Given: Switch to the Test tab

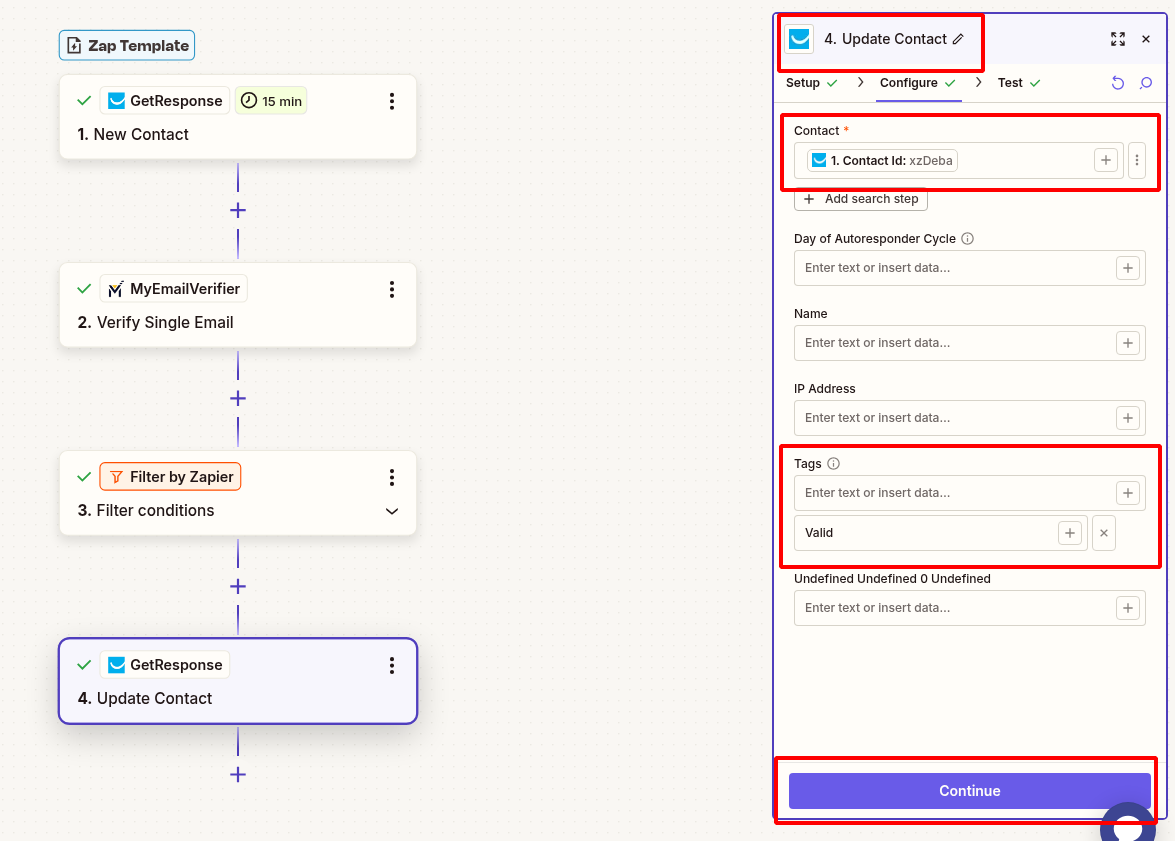Looking at the screenshot, I should click(1010, 83).
